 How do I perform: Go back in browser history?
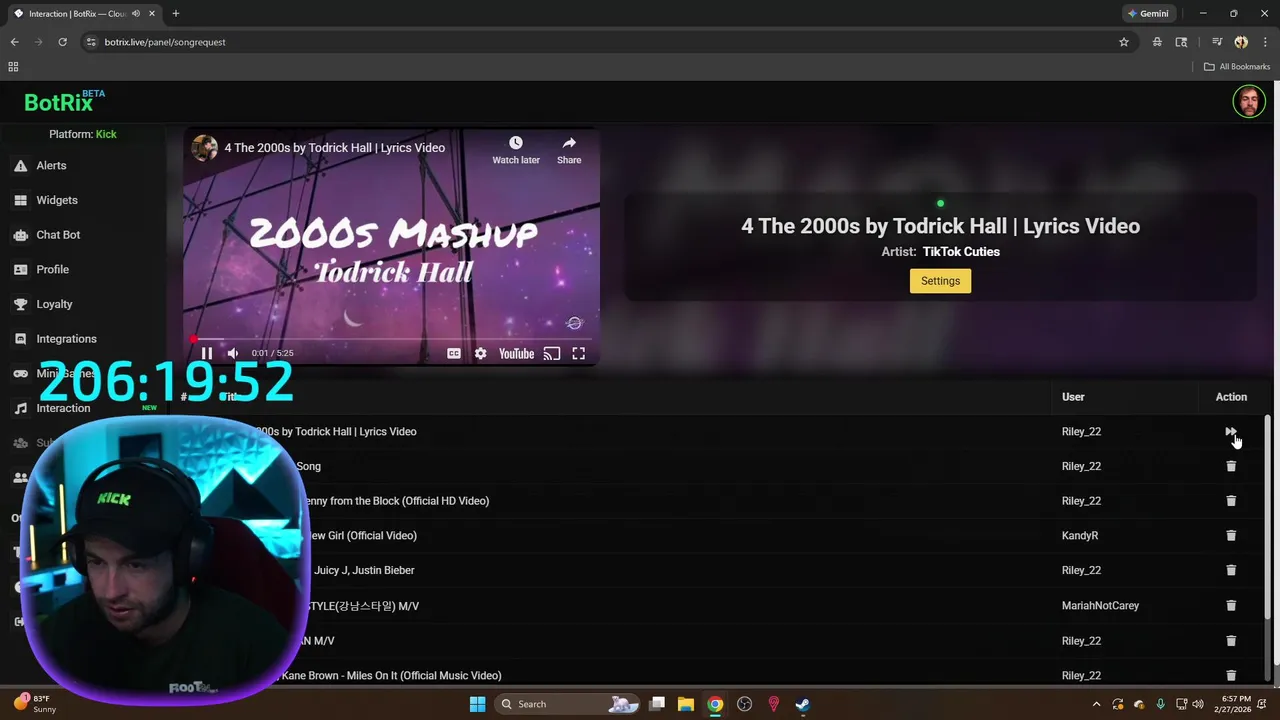14,42
